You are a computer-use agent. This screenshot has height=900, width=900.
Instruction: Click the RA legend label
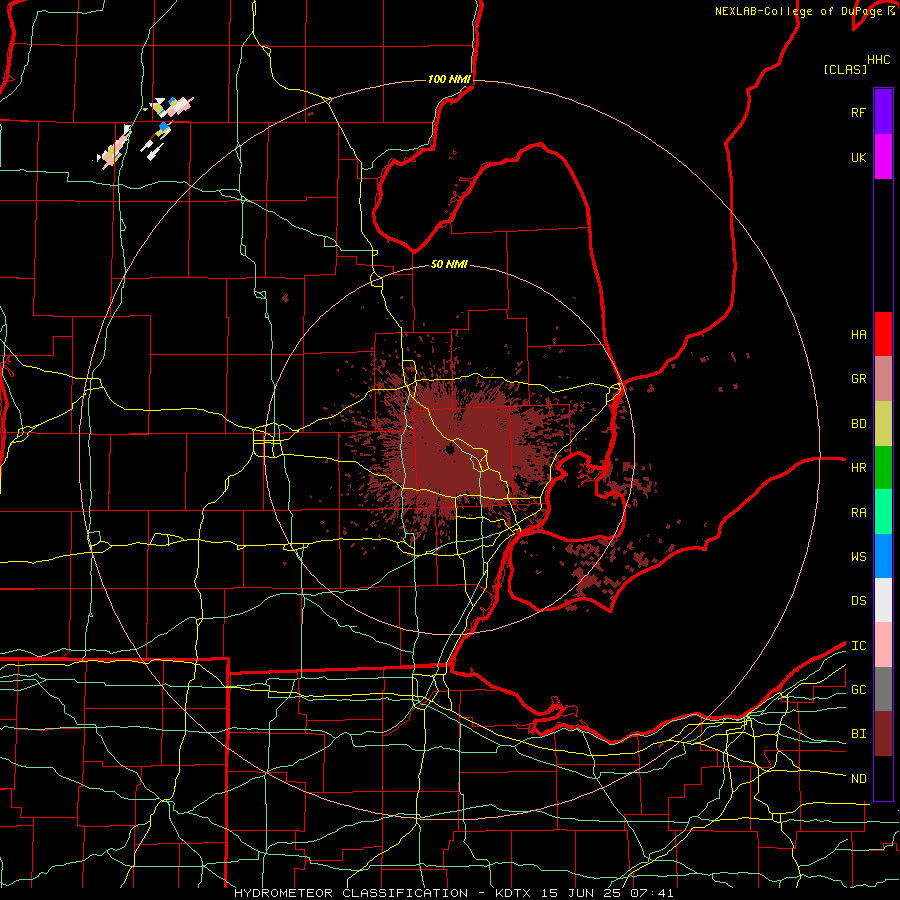point(858,513)
